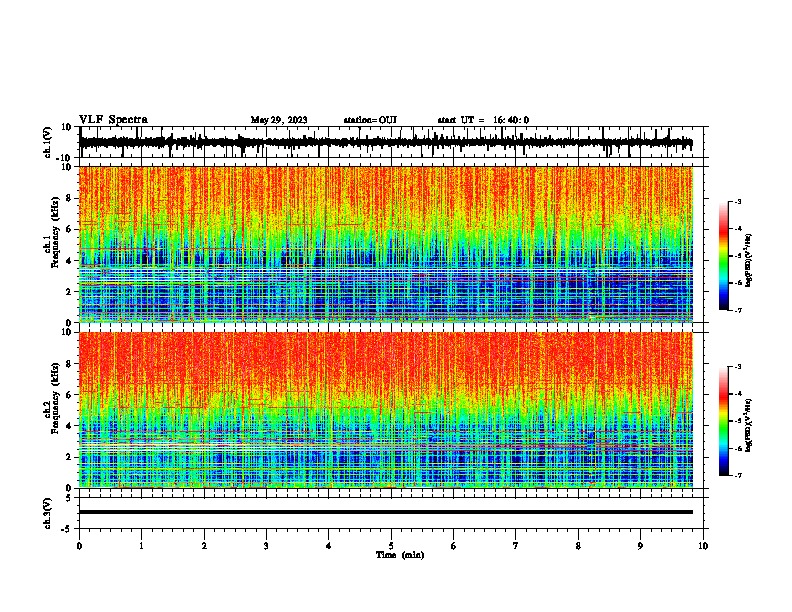Viewport: 792px width, 612px height.
Task: Click the ch.1 spectrogram color scale bar
Action: coord(724,256)
